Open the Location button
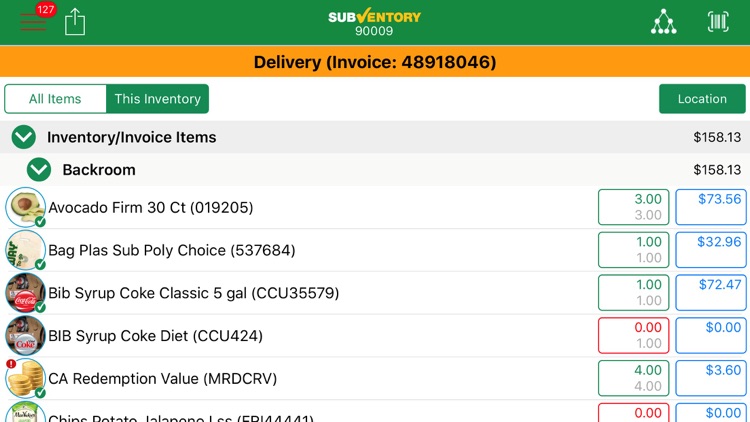The image size is (750, 422). 702,99
